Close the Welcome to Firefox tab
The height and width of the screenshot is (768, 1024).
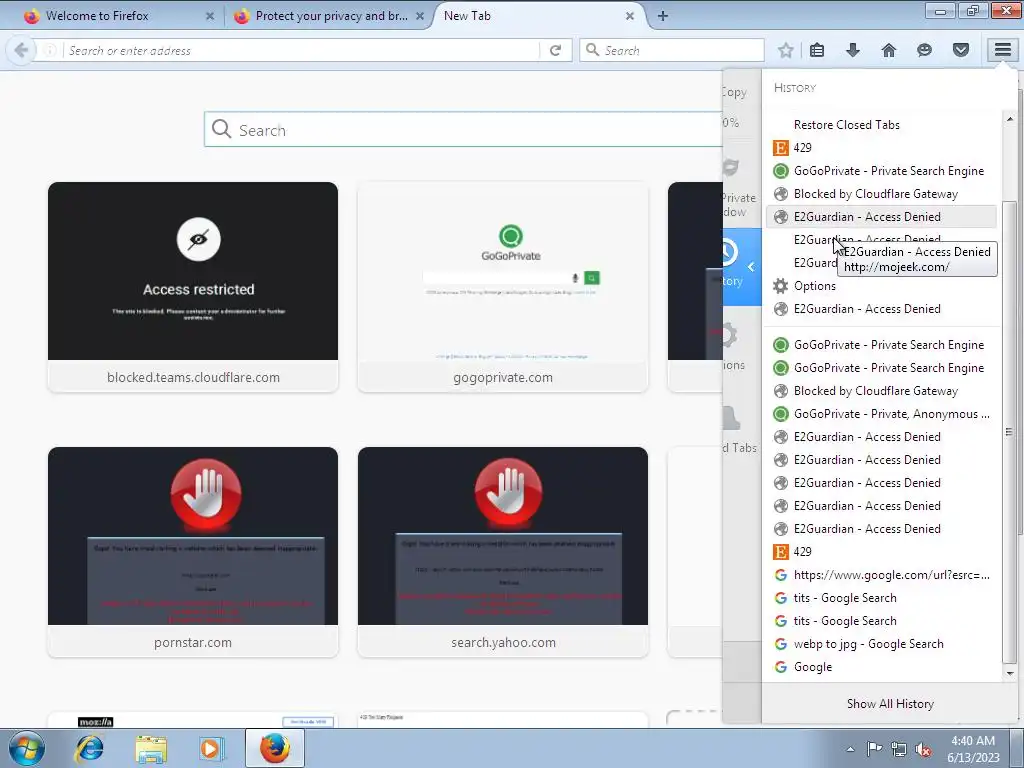pyautogui.click(x=210, y=16)
